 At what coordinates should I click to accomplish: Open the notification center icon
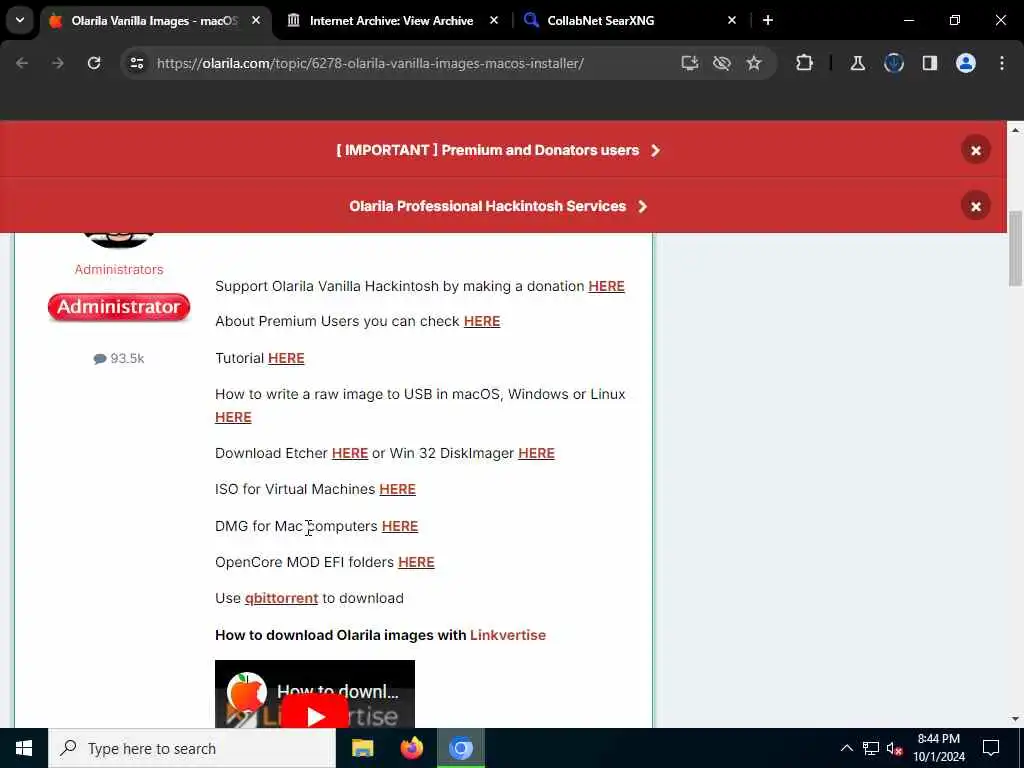[x=991, y=748]
